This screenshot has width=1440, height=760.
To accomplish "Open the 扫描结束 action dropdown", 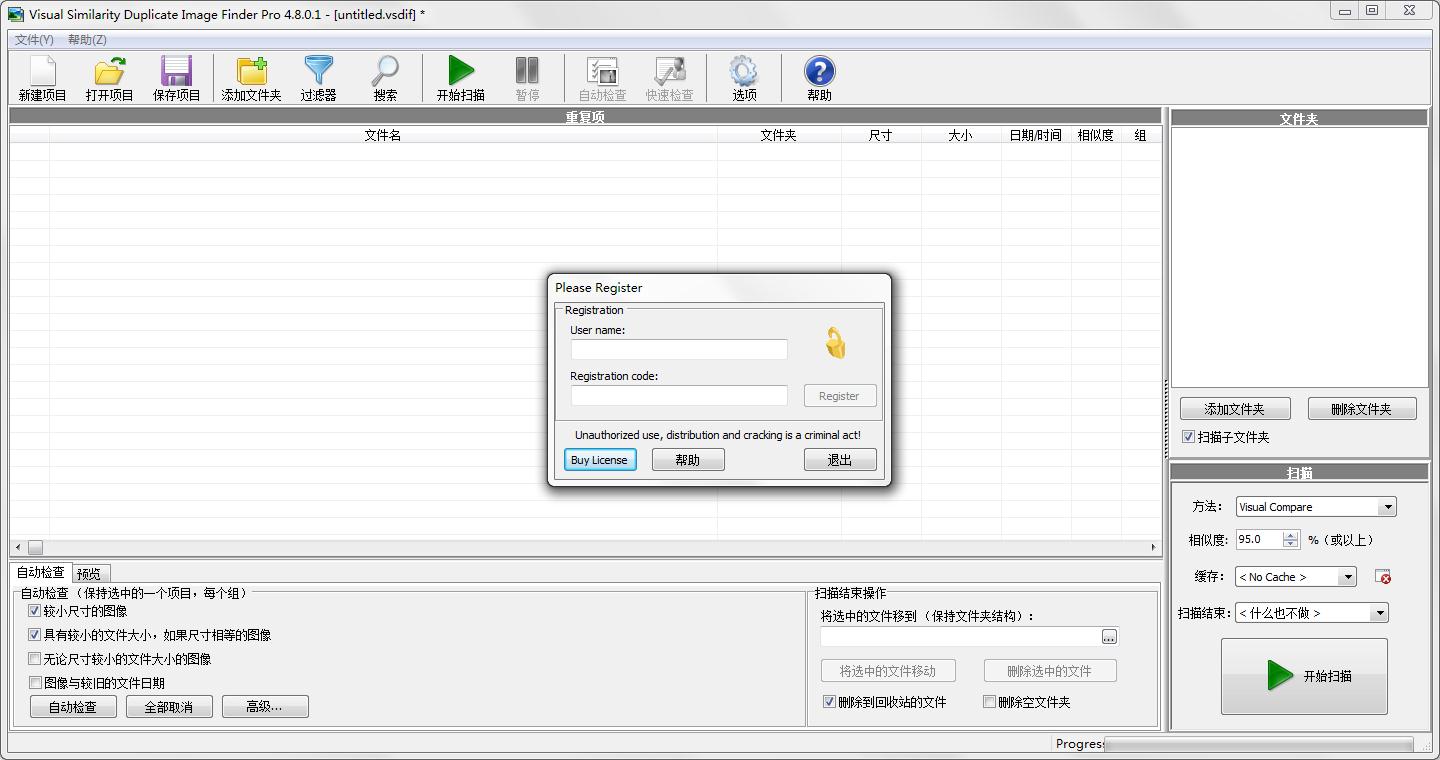I will pos(1380,613).
